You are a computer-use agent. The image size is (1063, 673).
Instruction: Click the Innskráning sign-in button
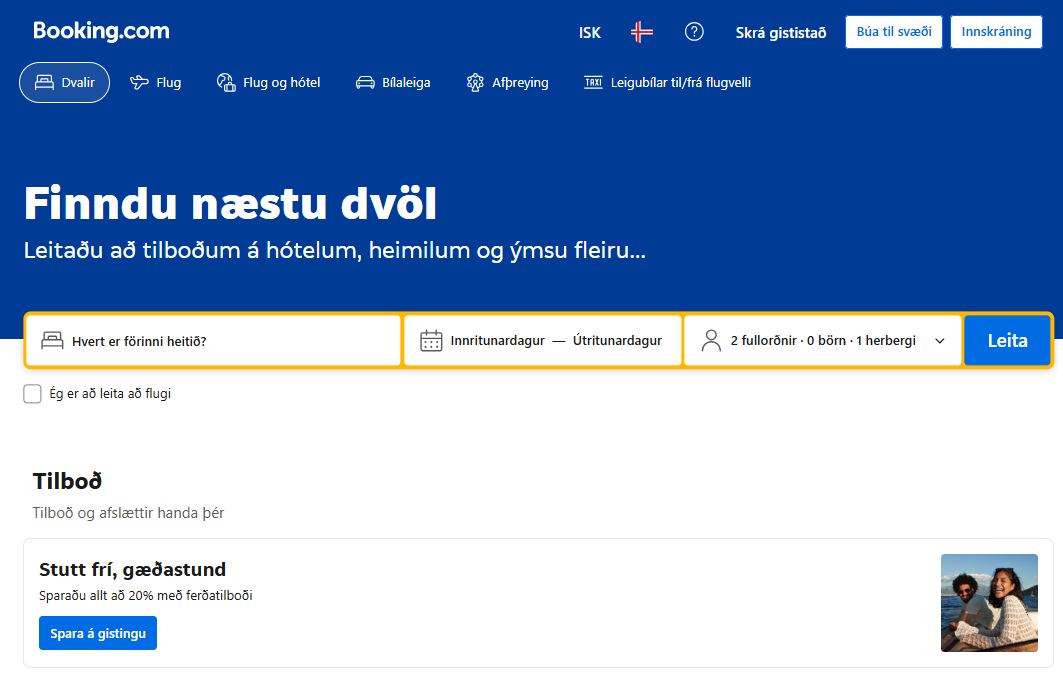(x=995, y=32)
